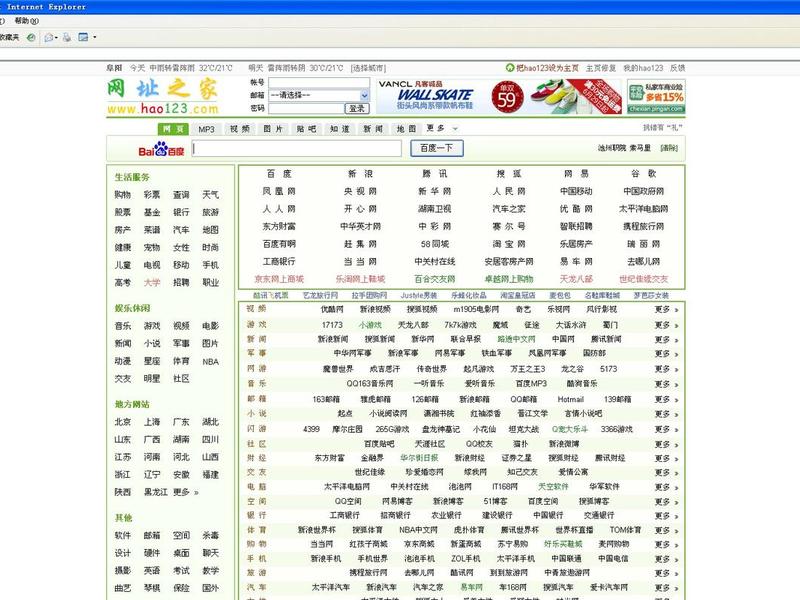This screenshot has height=600, width=800.
Task: Expand 更多 in the 音乐 row
Action: (x=666, y=384)
